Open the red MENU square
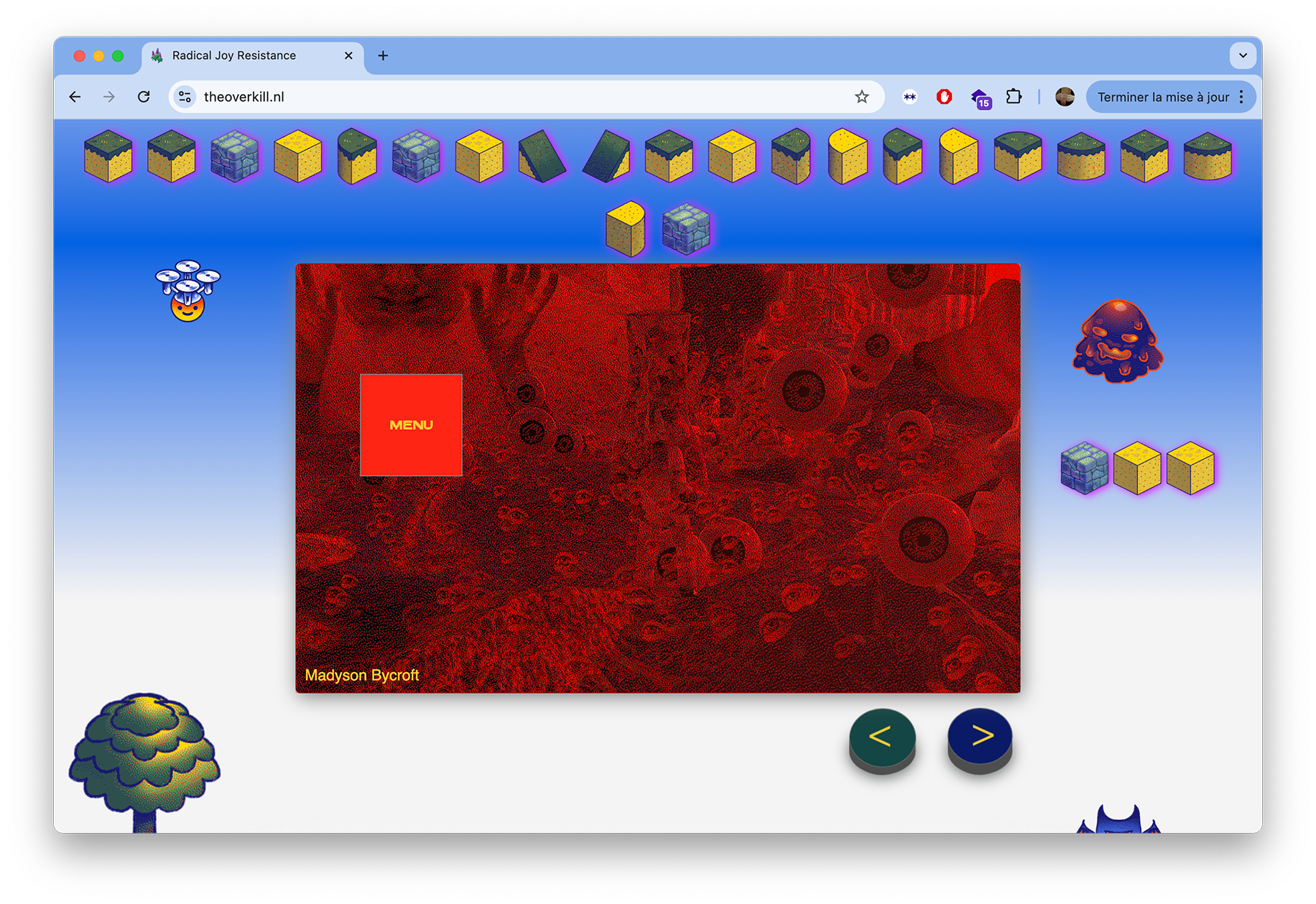Screen dimensions: 1316x904 pyautogui.click(x=411, y=425)
